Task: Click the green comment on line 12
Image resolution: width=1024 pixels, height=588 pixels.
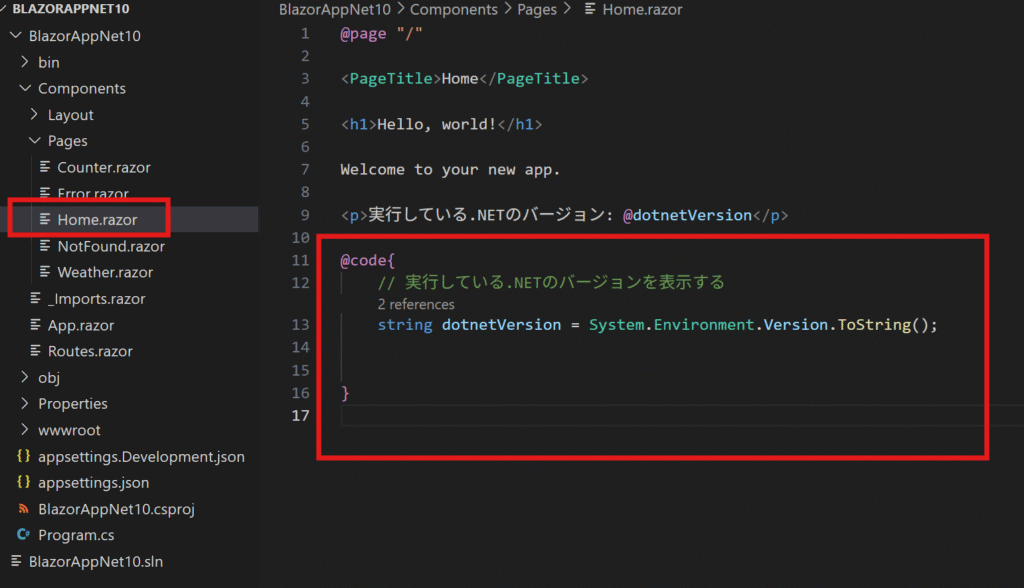Action: (x=551, y=282)
